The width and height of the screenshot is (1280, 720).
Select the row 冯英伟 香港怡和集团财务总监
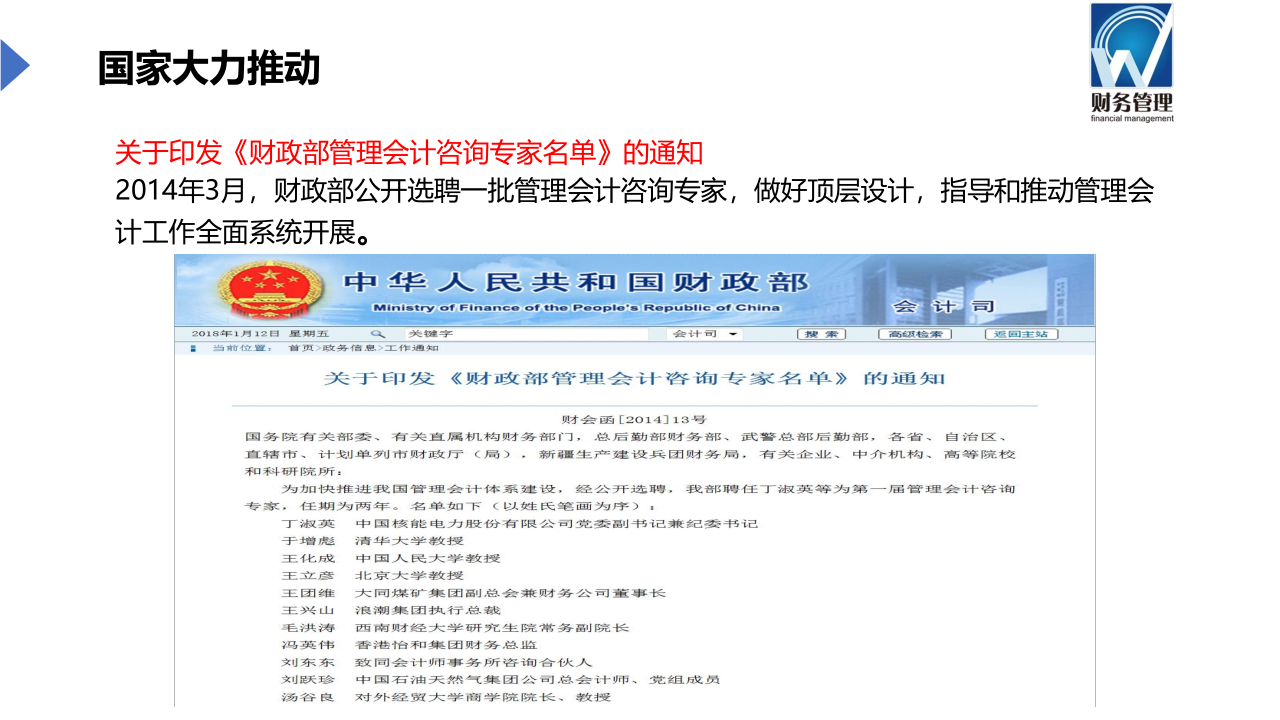coord(409,645)
